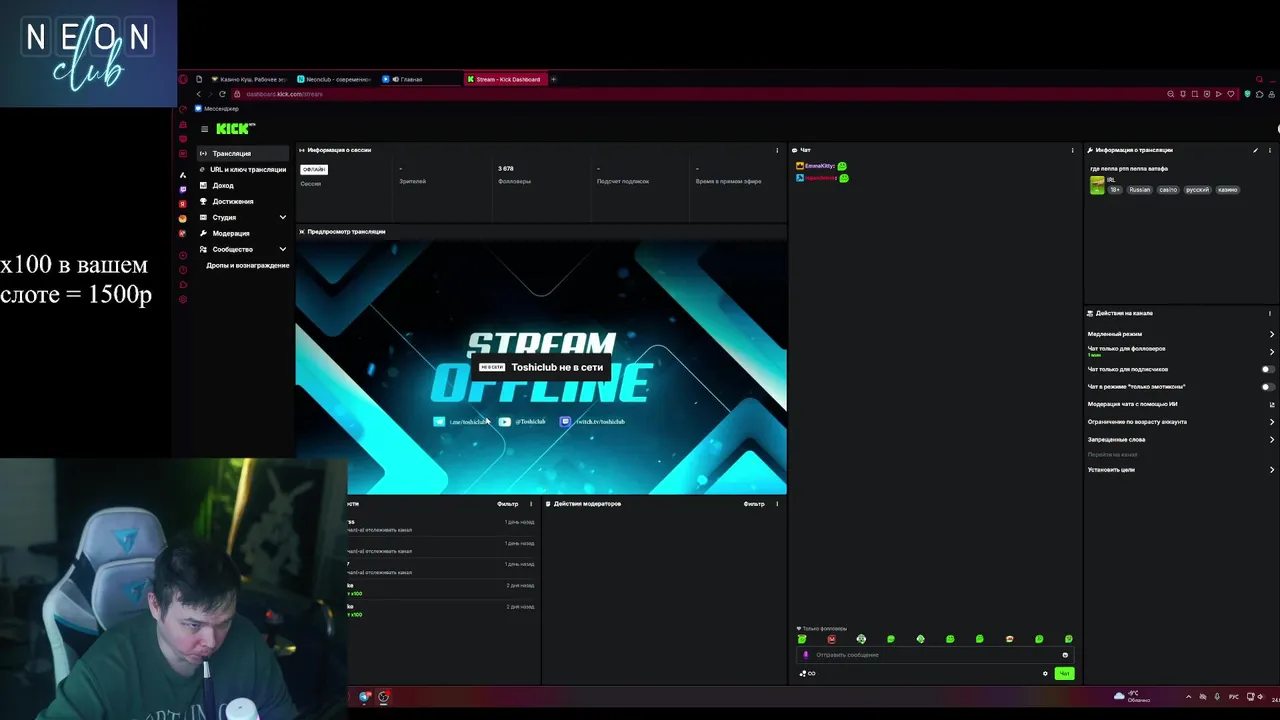The width and height of the screenshot is (1280, 720).
Task: Toggle subscribers-only chat switch
Action: [1268, 370]
